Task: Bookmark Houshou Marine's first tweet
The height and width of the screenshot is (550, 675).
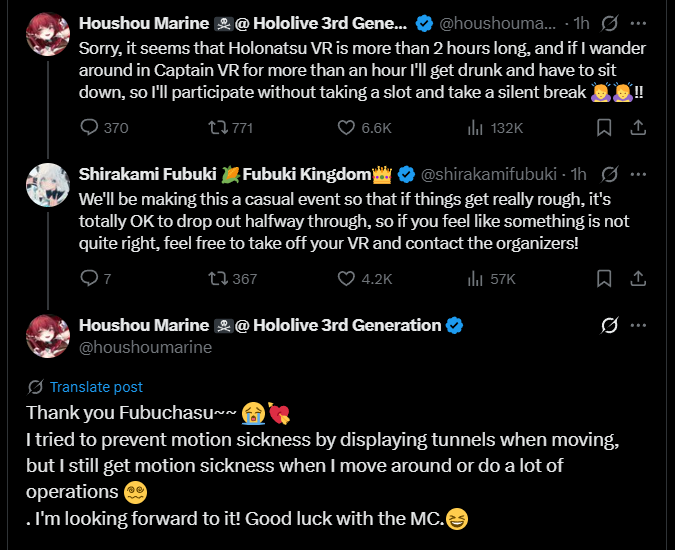Action: pyautogui.click(x=604, y=128)
